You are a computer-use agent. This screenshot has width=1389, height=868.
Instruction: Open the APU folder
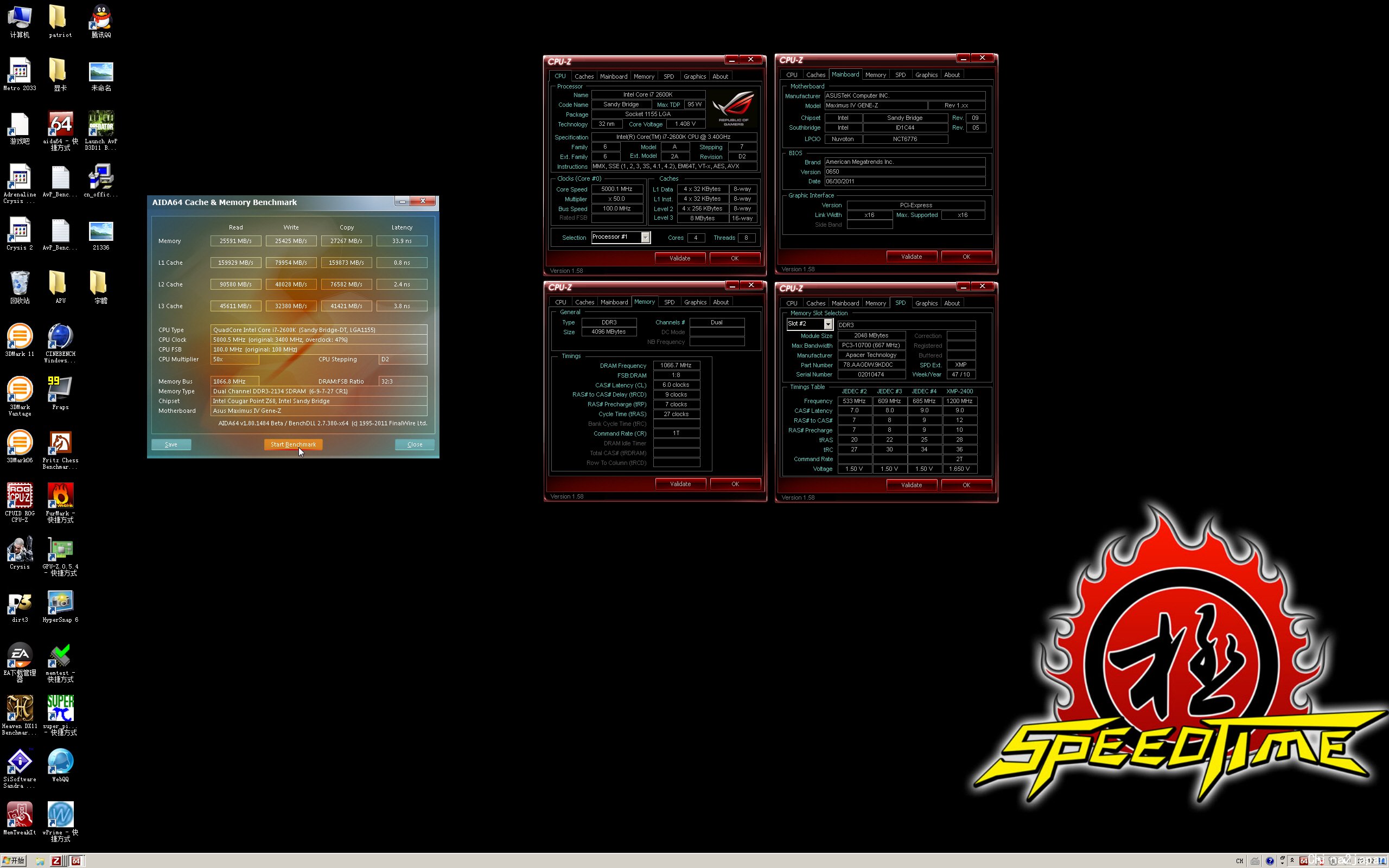point(60,287)
